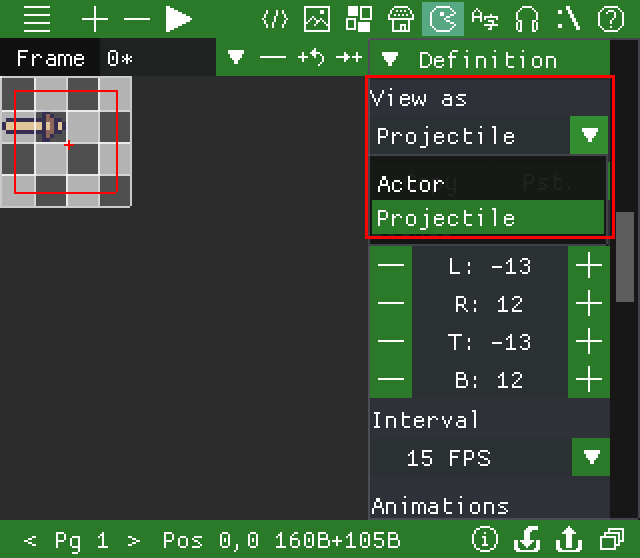
Task: Click the Frame 0* number field
Action: point(158,57)
